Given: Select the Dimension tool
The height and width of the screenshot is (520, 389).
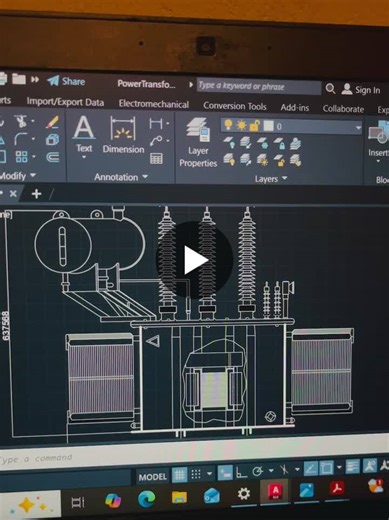Looking at the screenshot, I should (x=123, y=134).
